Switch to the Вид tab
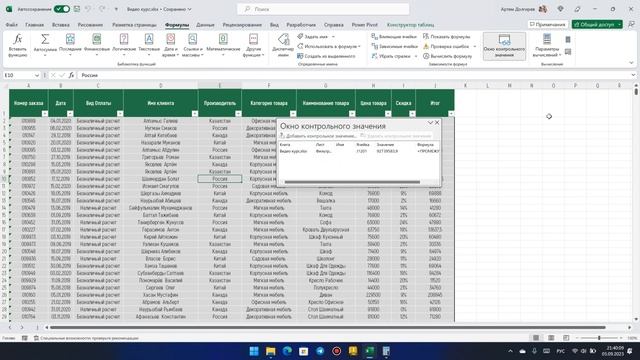This screenshot has height=360, width=640. click(x=274, y=25)
